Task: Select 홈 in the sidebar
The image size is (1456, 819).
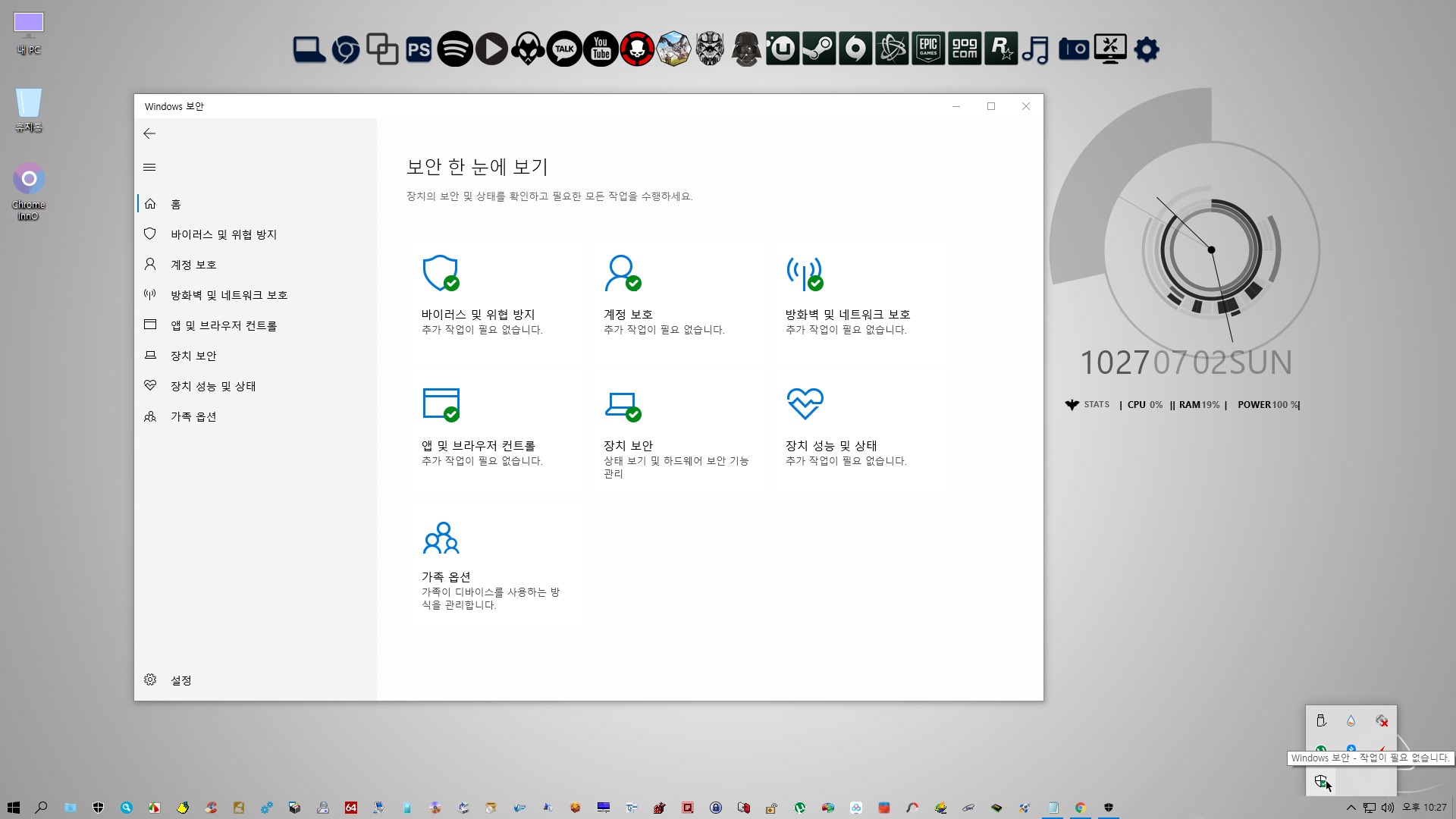Action: (256, 204)
